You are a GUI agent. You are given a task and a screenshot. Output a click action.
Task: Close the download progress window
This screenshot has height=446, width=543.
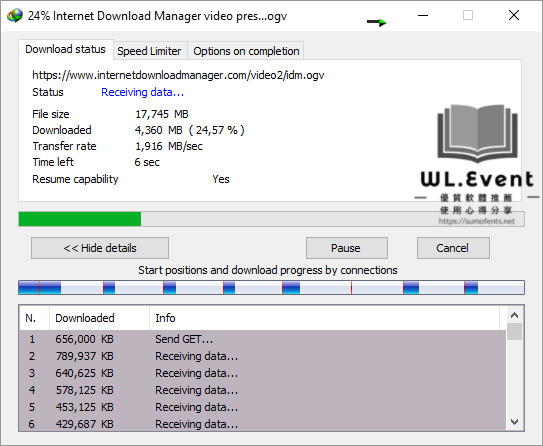(514, 15)
